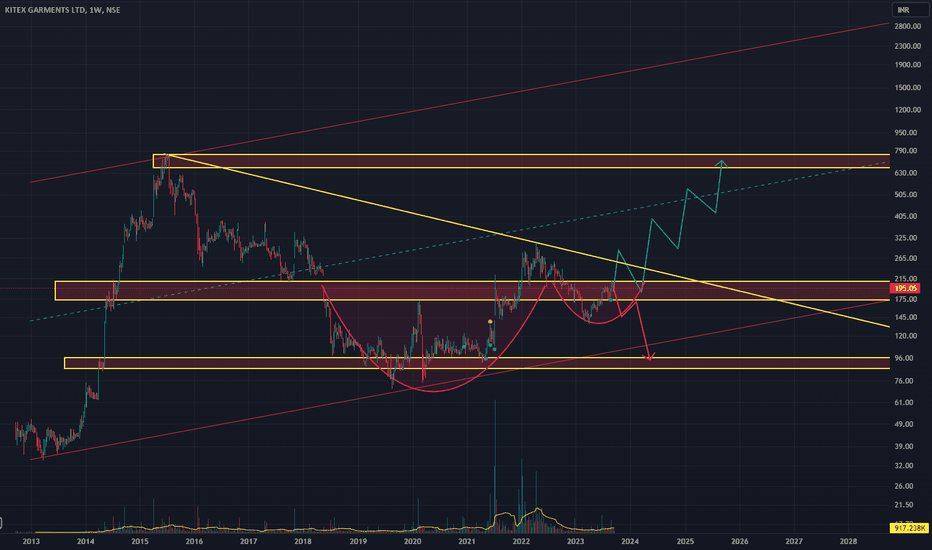Click the 120.00 price axis label

tap(906, 336)
